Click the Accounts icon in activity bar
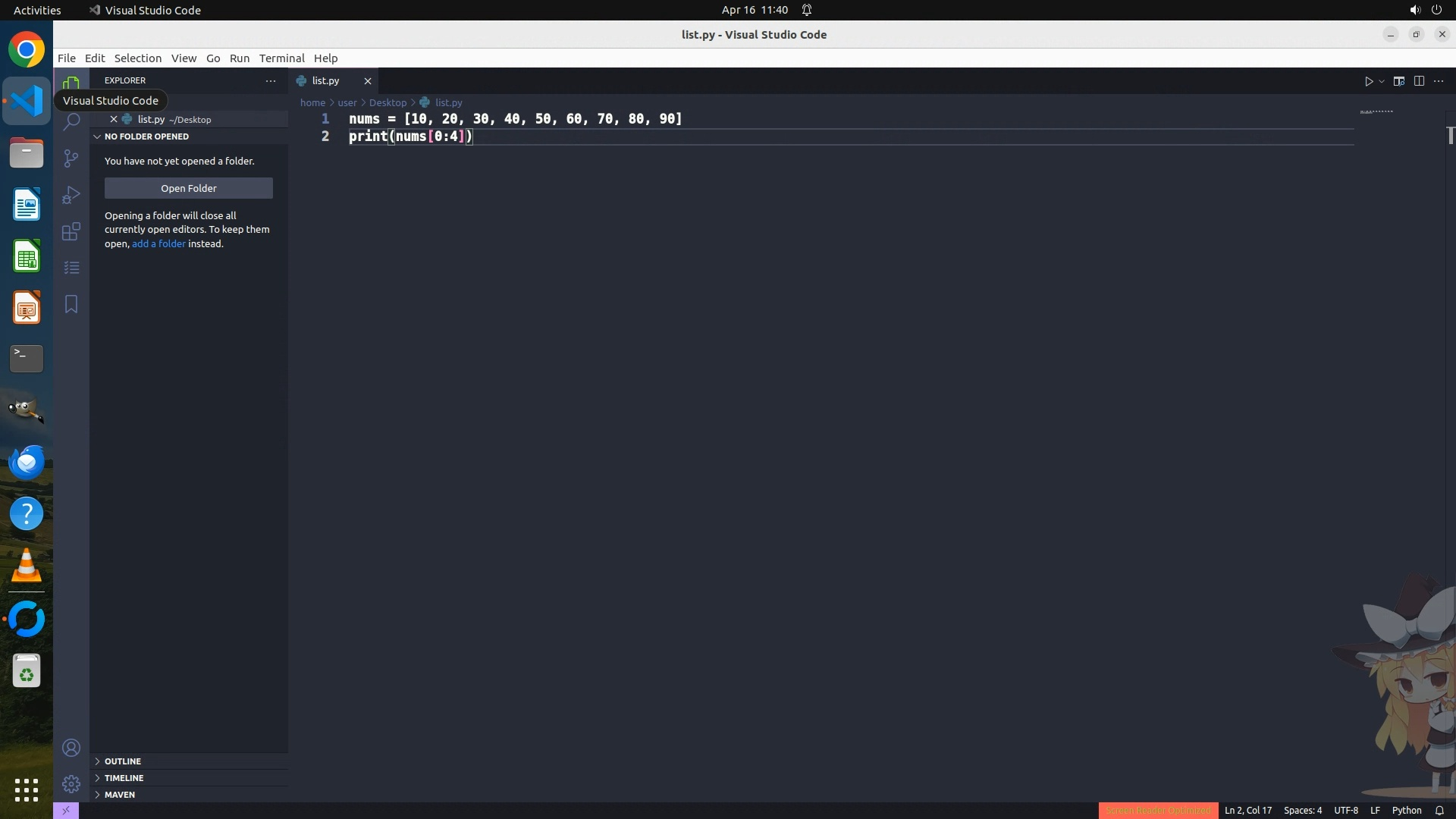The image size is (1456, 819). [x=71, y=748]
